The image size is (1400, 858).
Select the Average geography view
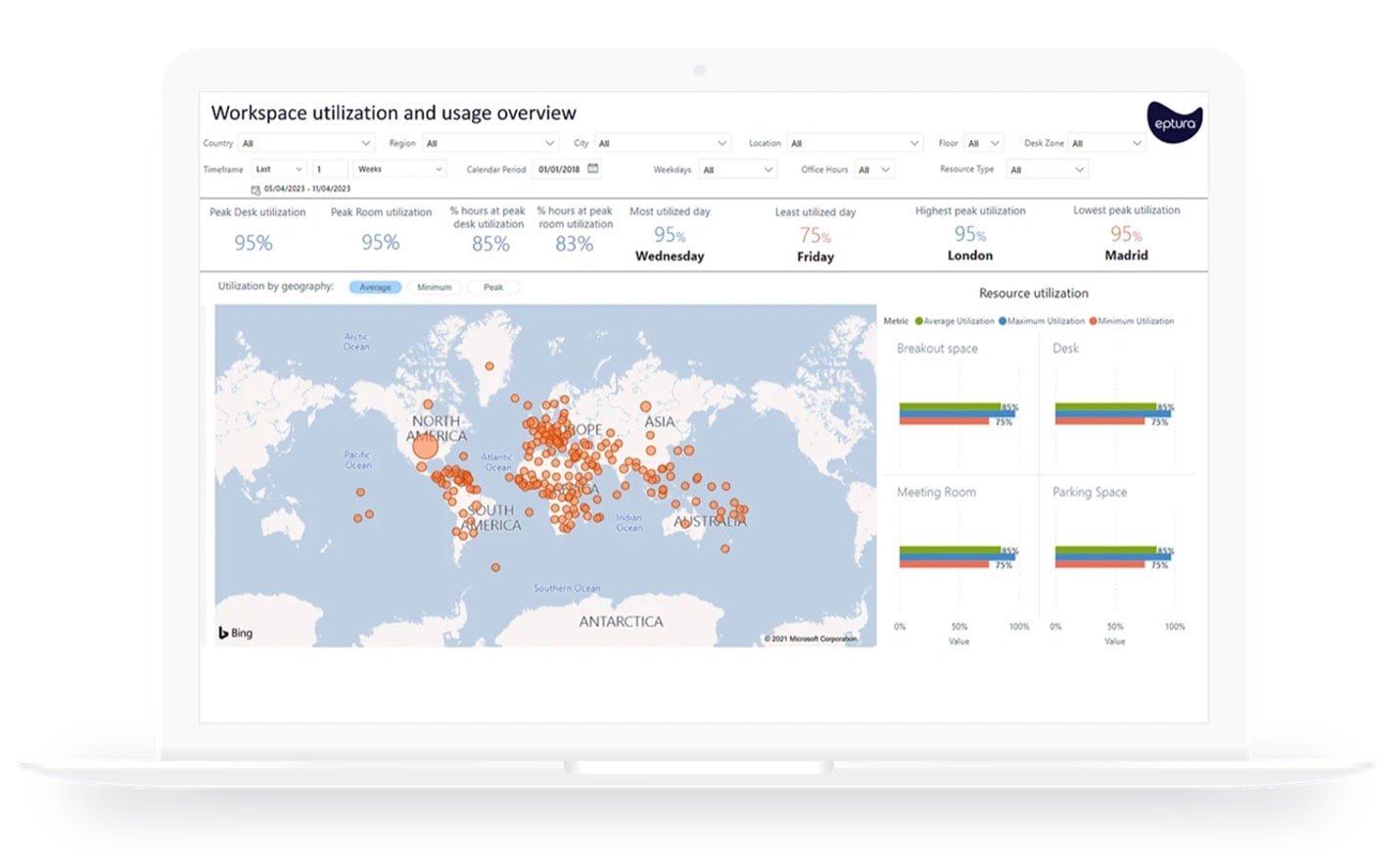(375, 287)
